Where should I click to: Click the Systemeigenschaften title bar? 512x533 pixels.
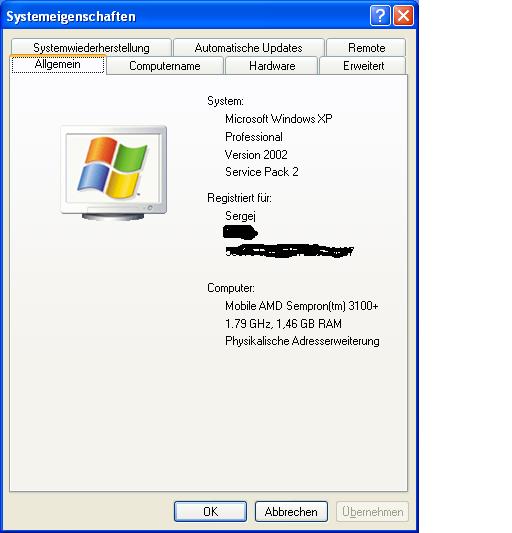[187, 16]
